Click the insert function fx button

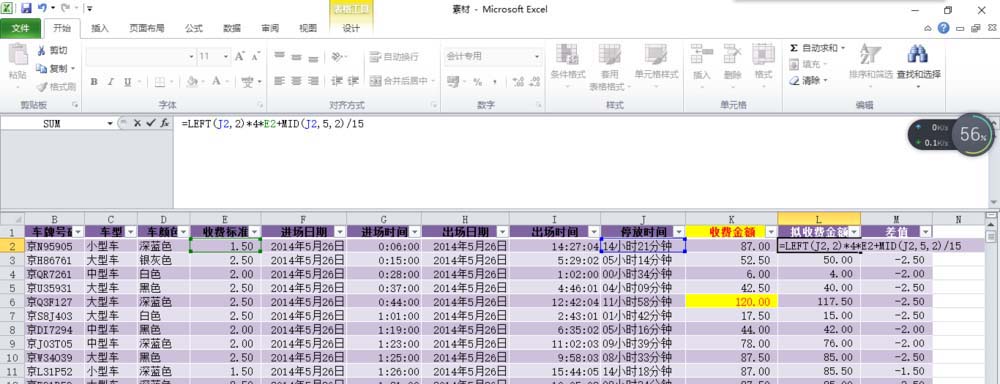pos(165,123)
